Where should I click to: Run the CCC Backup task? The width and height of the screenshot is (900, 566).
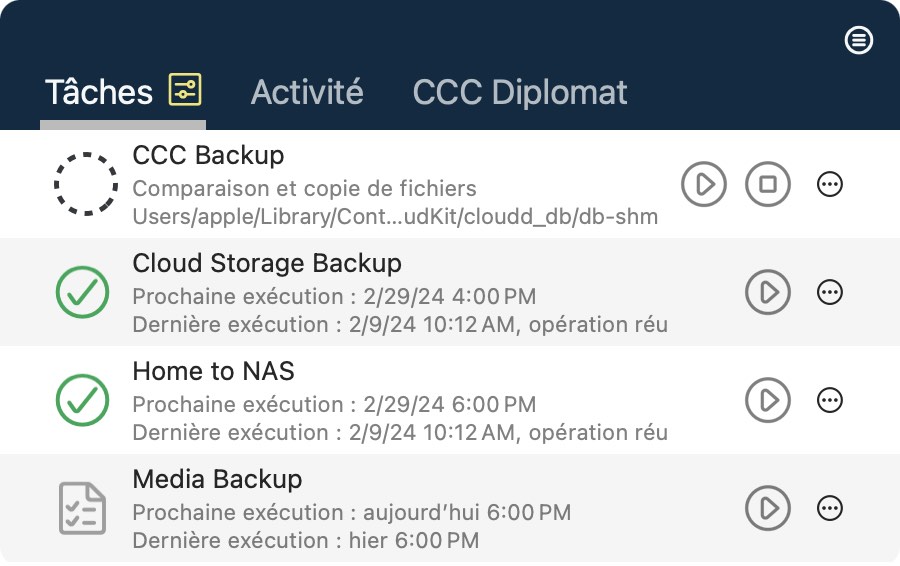[704, 184]
